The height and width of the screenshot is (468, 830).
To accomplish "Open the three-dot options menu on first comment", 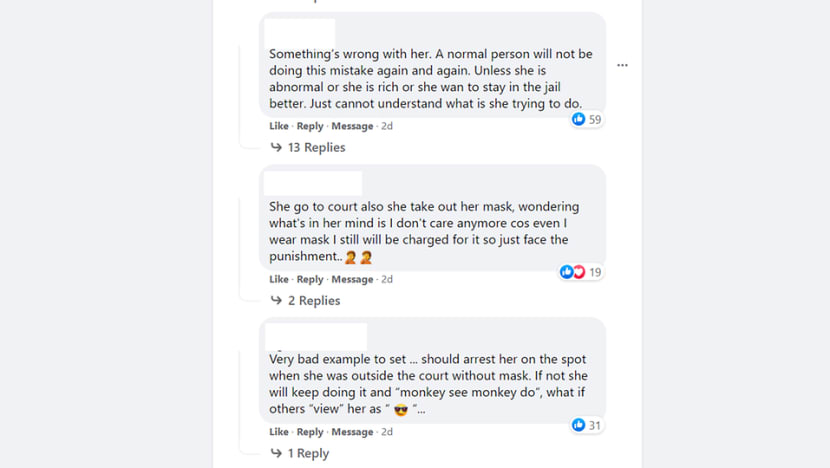I will (x=622, y=65).
